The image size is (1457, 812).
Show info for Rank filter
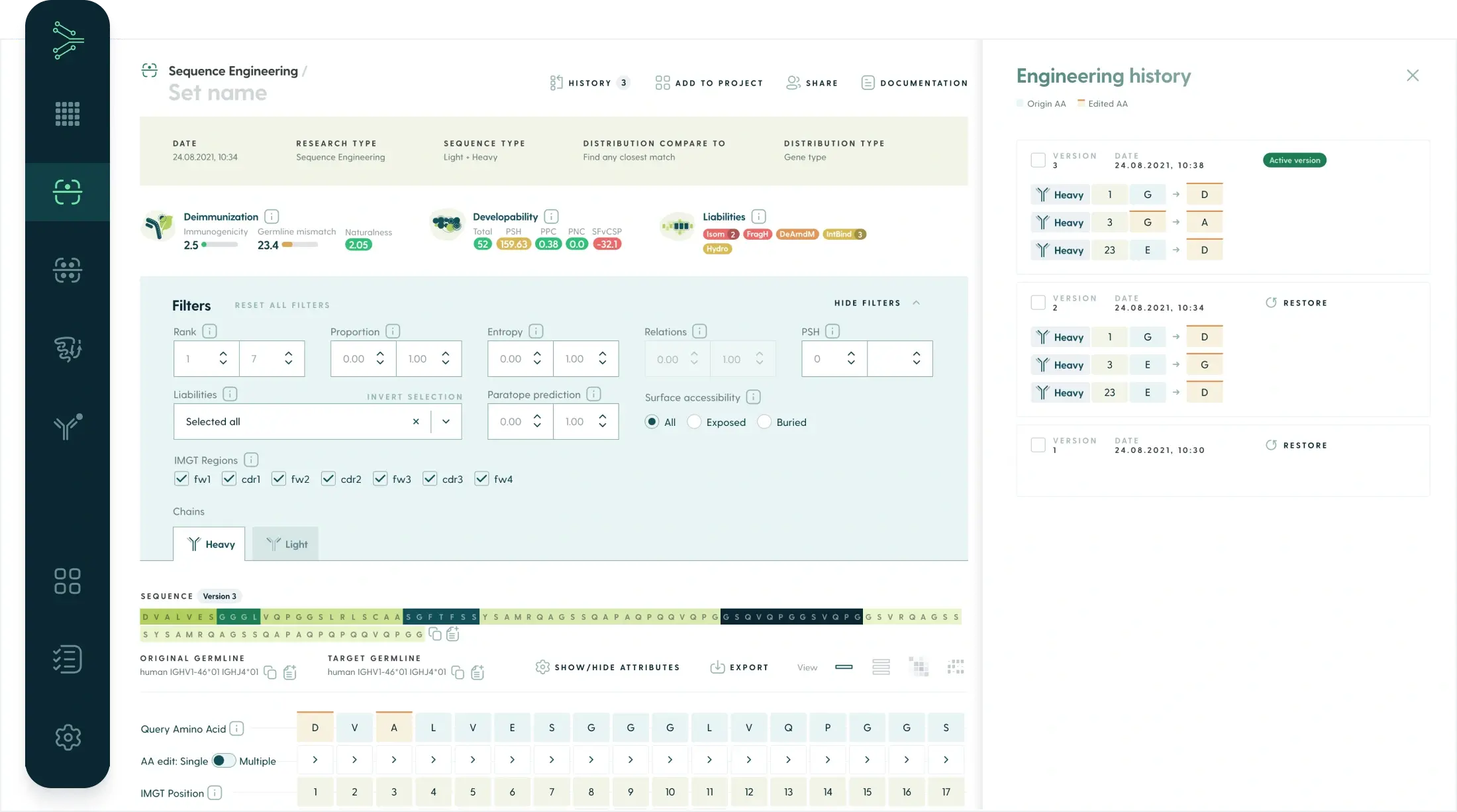210,331
